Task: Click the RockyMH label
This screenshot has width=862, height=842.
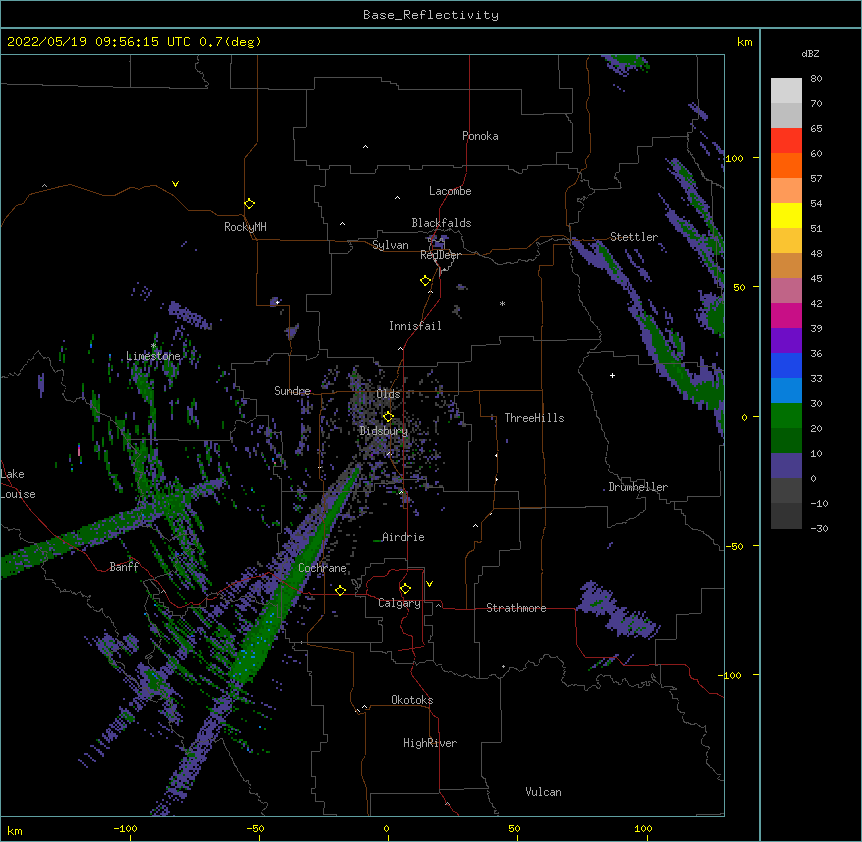Action: tap(245, 227)
